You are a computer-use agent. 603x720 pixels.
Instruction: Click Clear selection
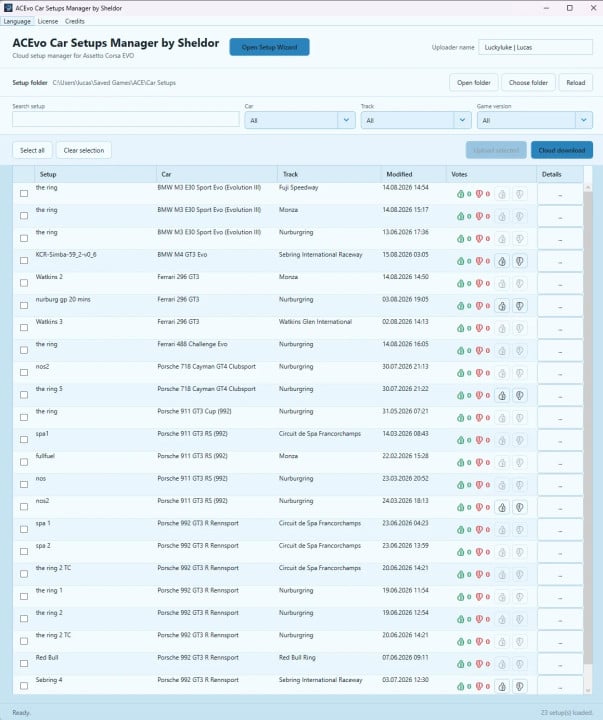(84, 150)
